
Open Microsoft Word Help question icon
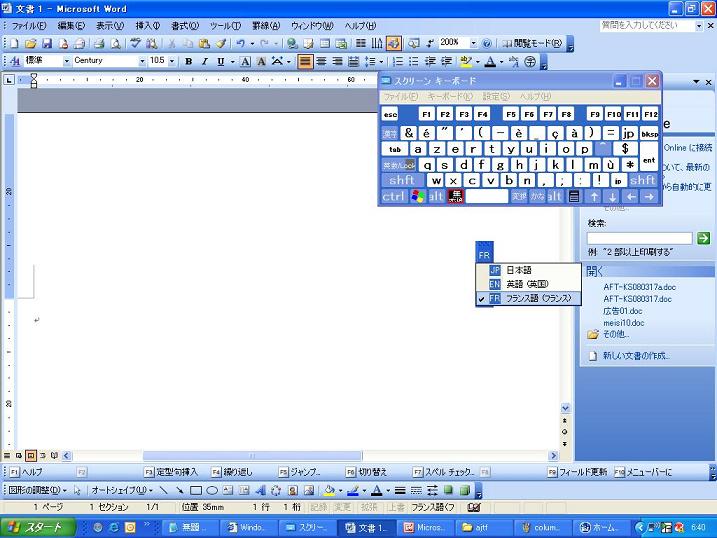coord(487,43)
